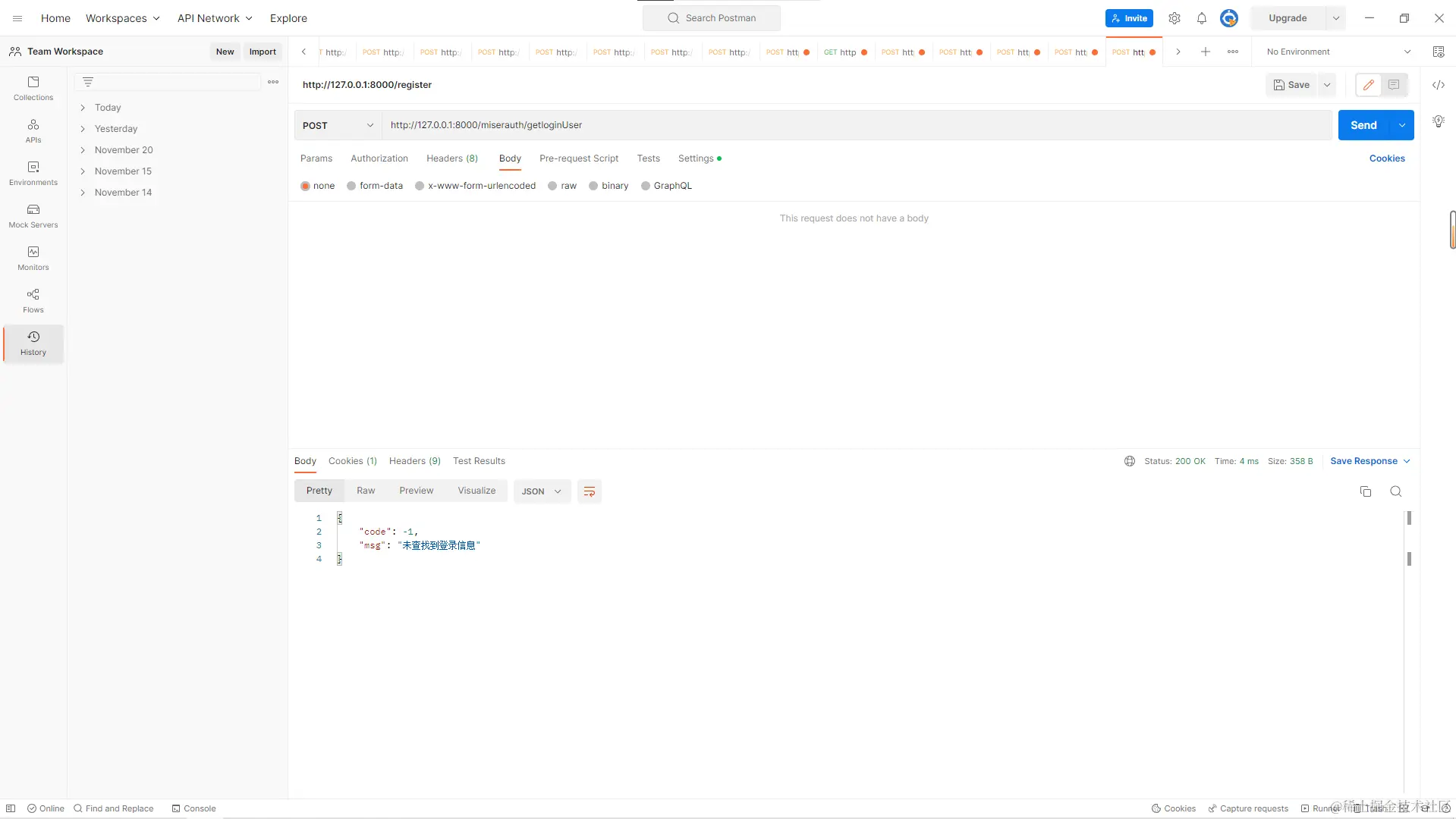The width and height of the screenshot is (1456, 819).
Task: Click the Invite button
Action: click(x=1129, y=18)
